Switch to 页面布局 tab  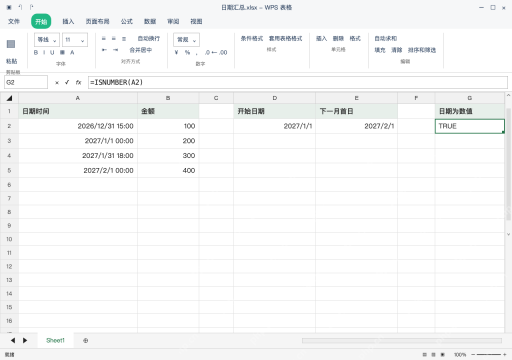coord(97,21)
